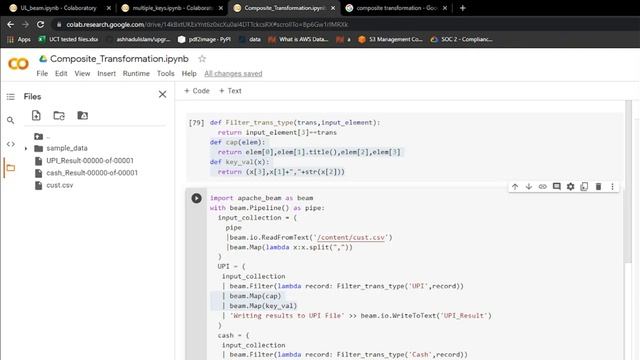Reload the page
Screen dimensions: 640x360
(40, 24)
